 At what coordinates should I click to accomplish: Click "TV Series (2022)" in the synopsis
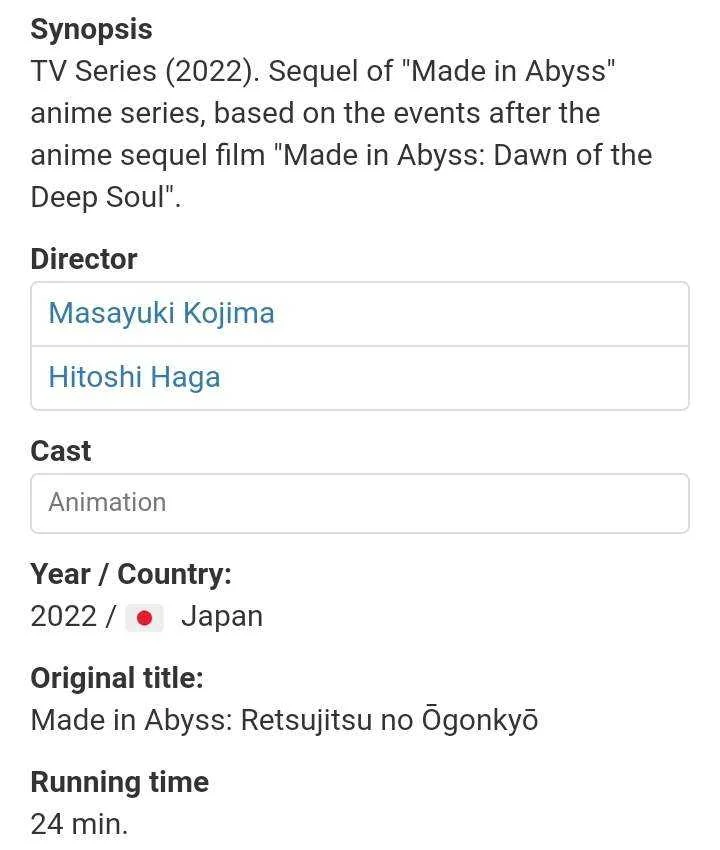(x=145, y=72)
